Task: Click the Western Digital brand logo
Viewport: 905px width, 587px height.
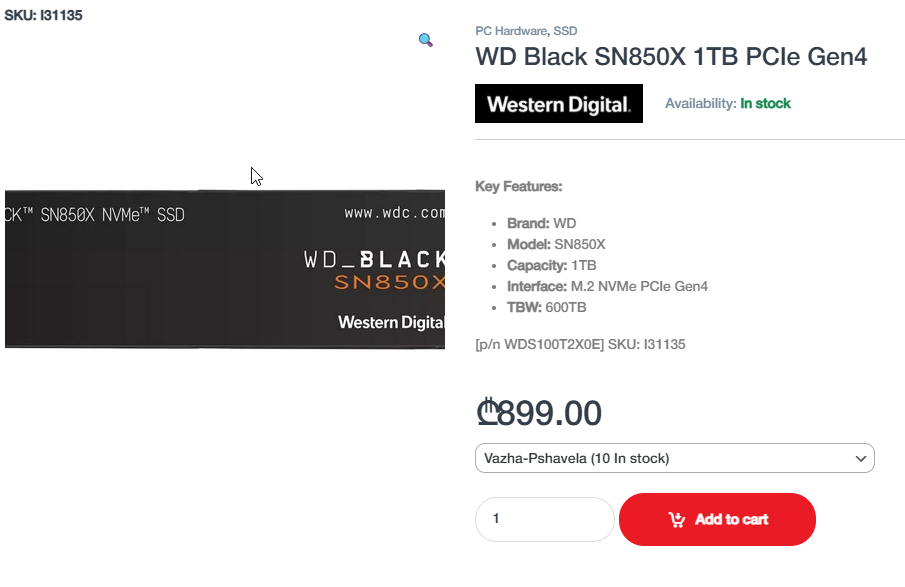Action: tap(559, 104)
